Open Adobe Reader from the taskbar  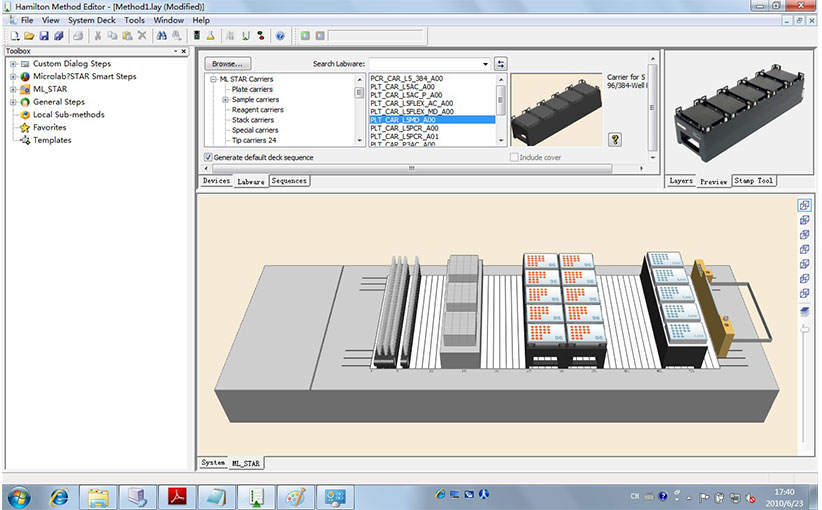point(177,497)
